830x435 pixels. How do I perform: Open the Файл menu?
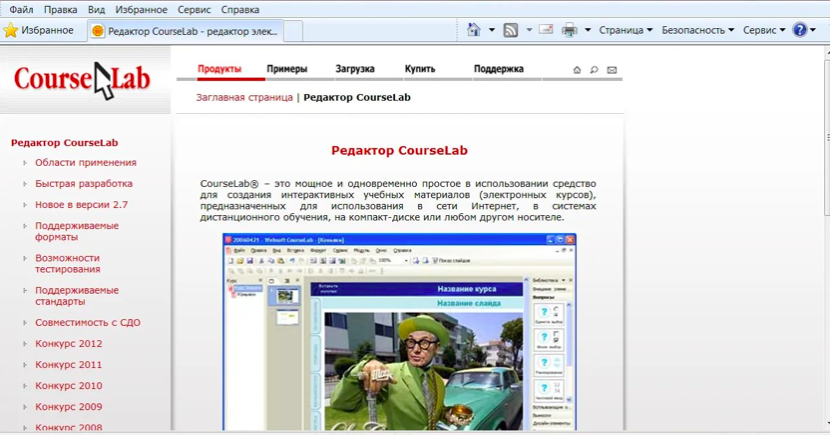[x=21, y=10]
